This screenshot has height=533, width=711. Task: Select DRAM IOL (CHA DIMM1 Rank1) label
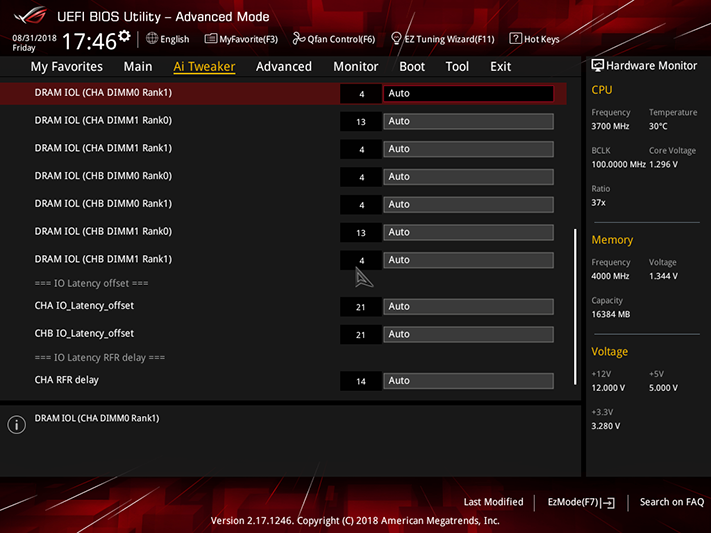(103, 148)
